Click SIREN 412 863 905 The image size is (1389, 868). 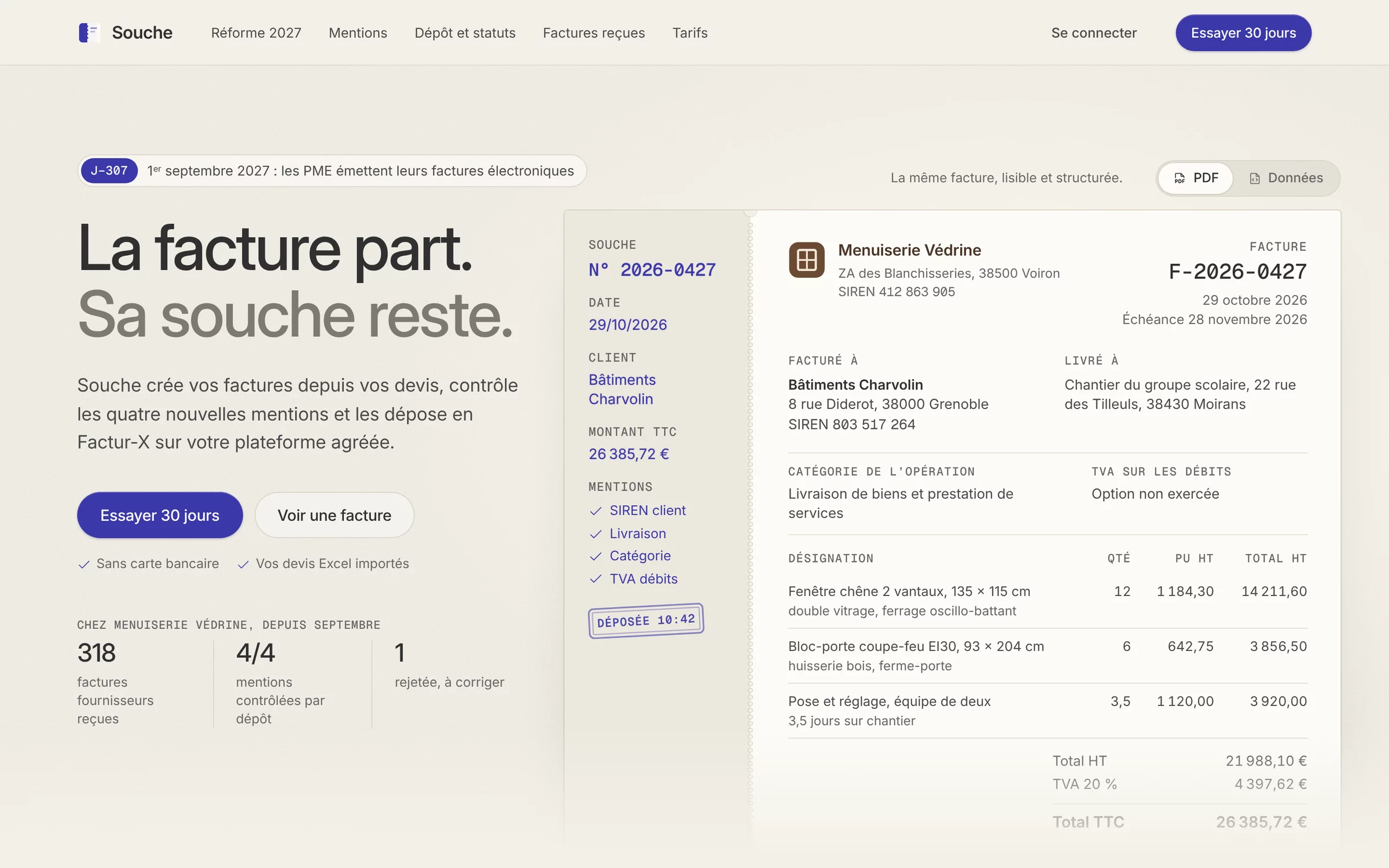(x=896, y=292)
